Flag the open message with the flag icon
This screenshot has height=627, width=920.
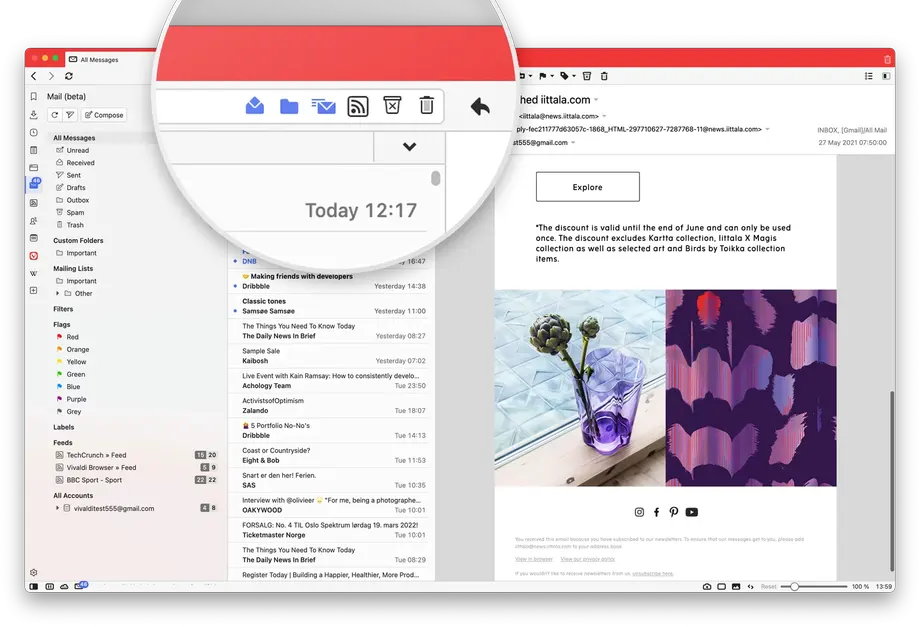(x=543, y=76)
